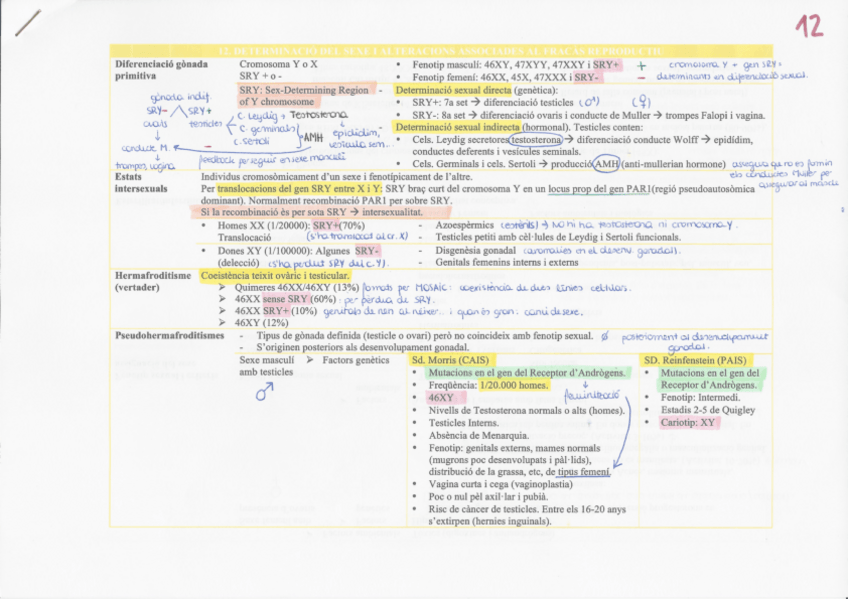The image size is (848, 599).
Task: Click highlighted "translocacions del gen SRY entre X i Y"
Action: [x=299, y=189]
